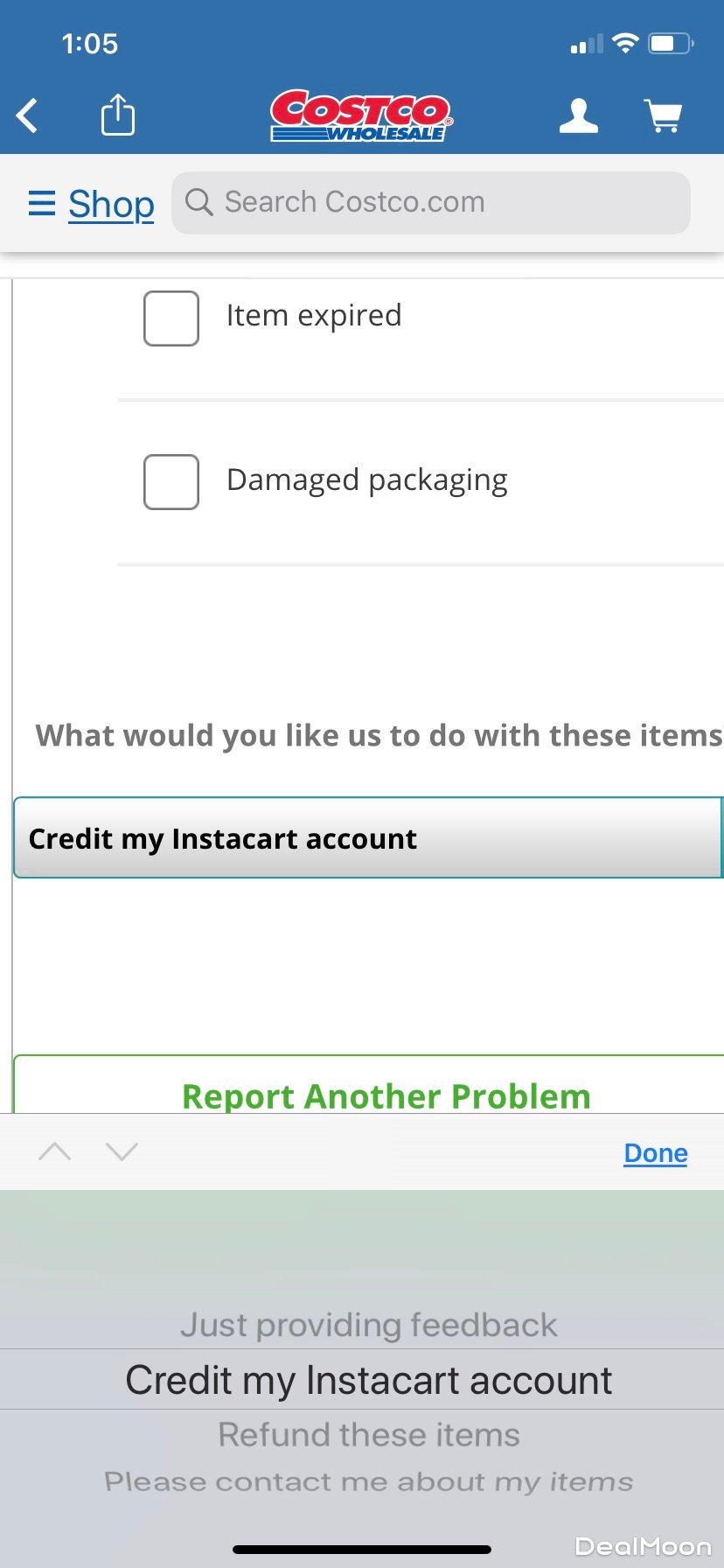Tap the search magnifier icon
The height and width of the screenshot is (1568, 724).
(199, 202)
